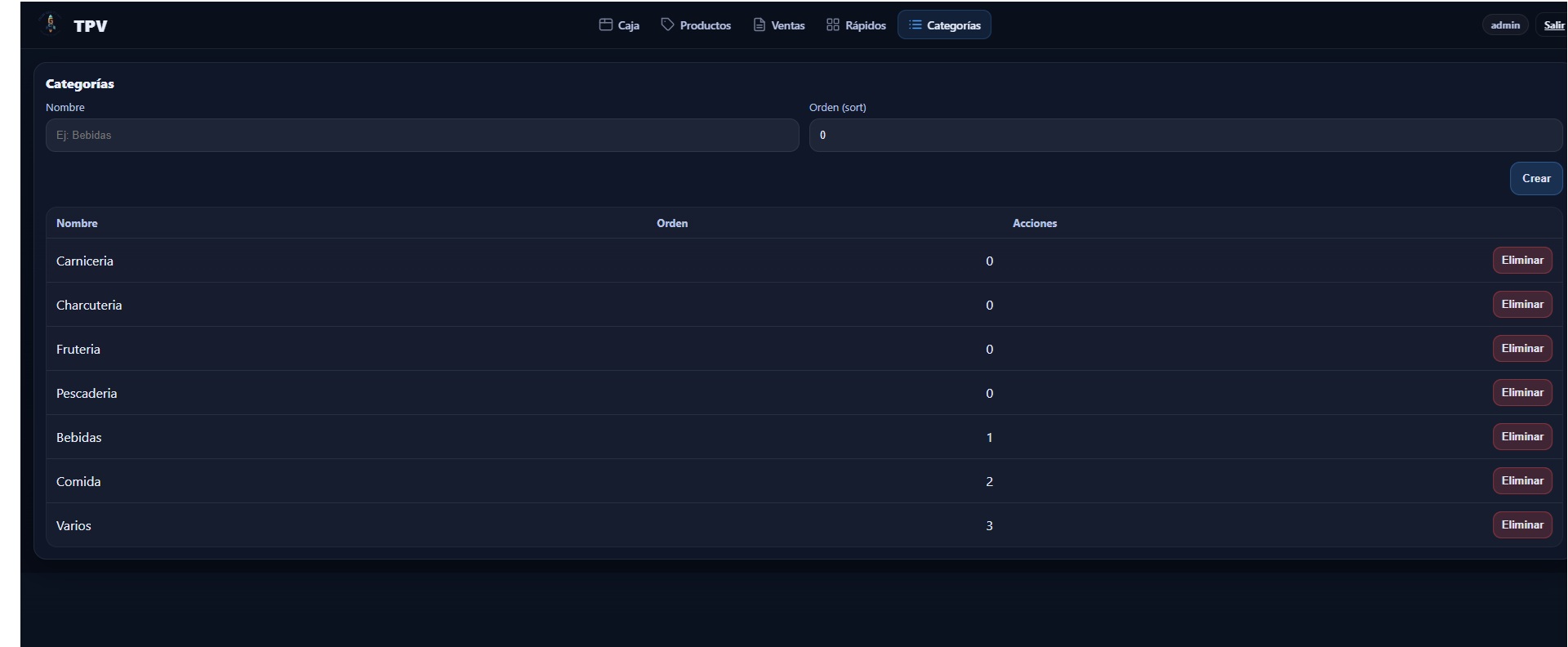Click the Ventas document icon
Viewport: 1568px width, 647px height.
point(759,25)
